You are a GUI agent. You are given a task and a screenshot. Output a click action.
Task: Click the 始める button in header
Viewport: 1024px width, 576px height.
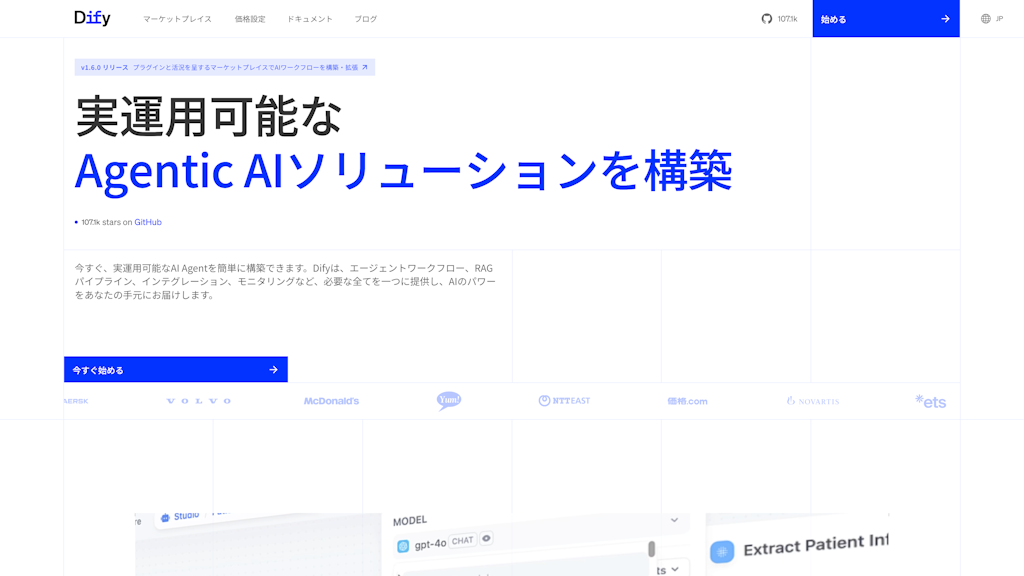click(886, 18)
